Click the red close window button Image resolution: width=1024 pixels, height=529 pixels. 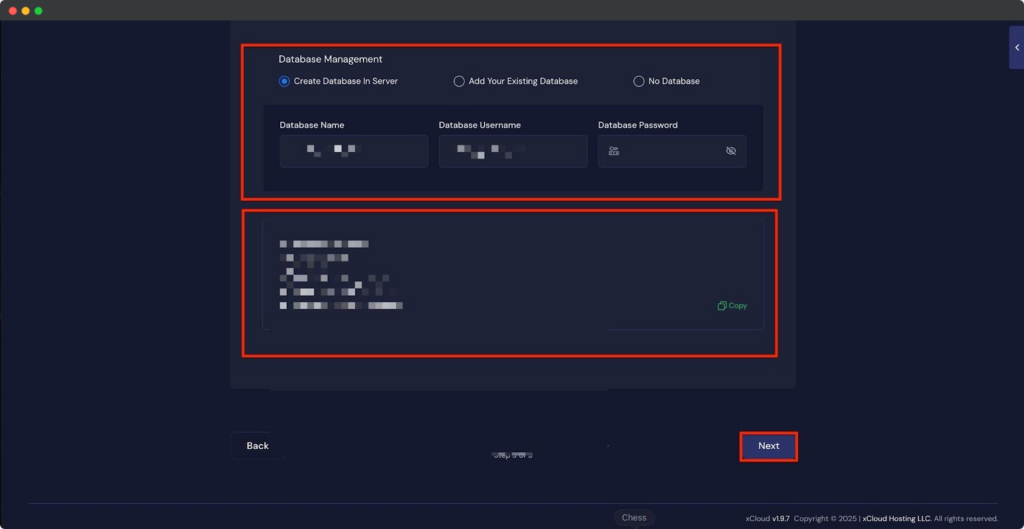(x=11, y=10)
